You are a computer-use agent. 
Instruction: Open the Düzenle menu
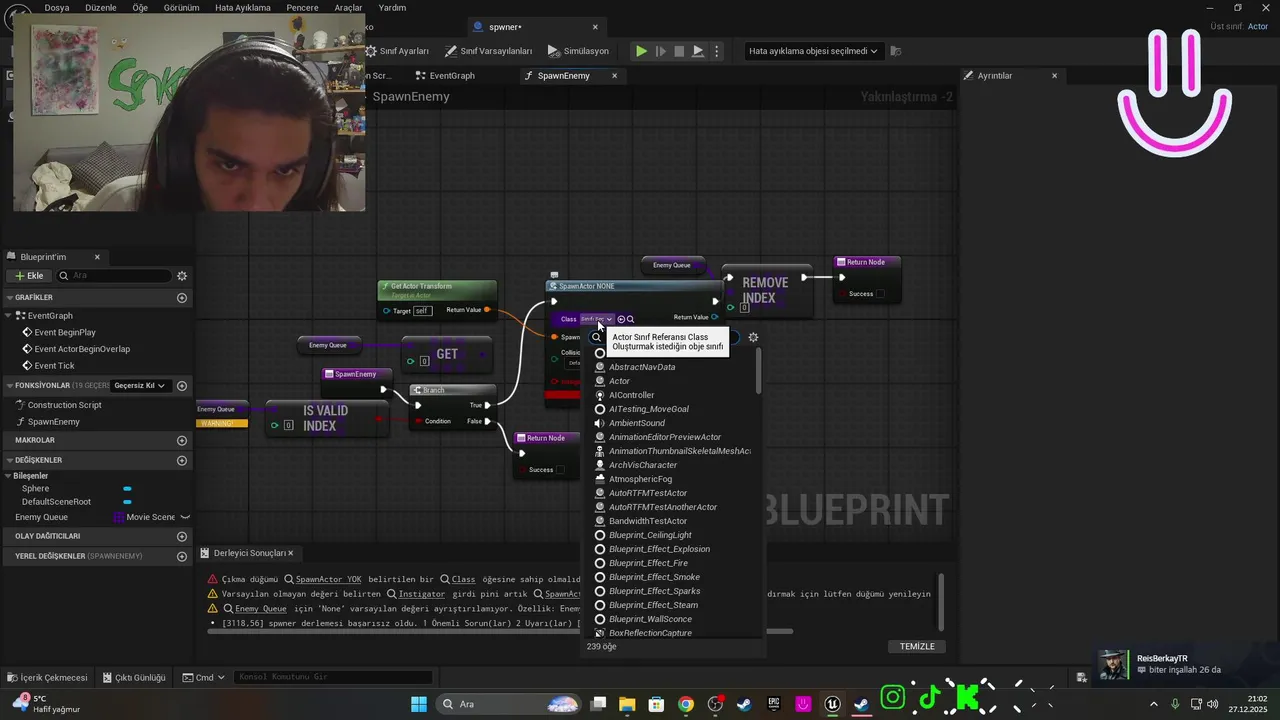[101, 7]
